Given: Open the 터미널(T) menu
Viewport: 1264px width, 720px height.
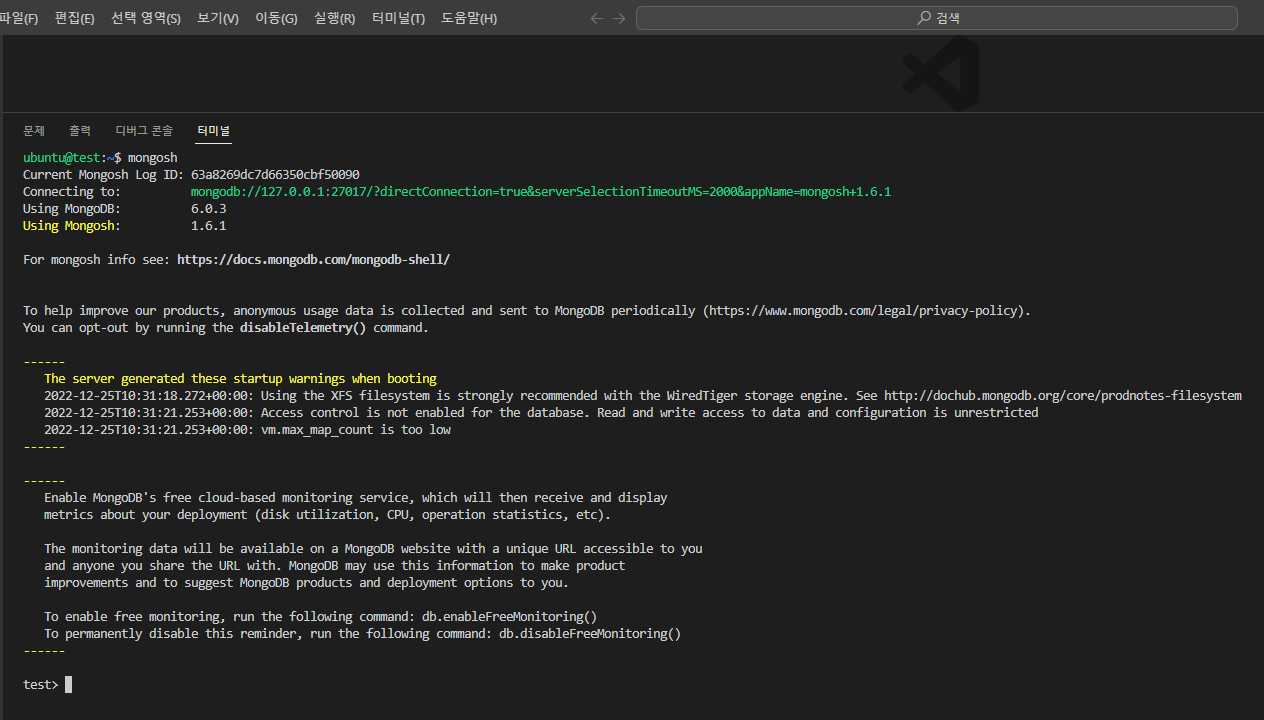Looking at the screenshot, I should 398,18.
